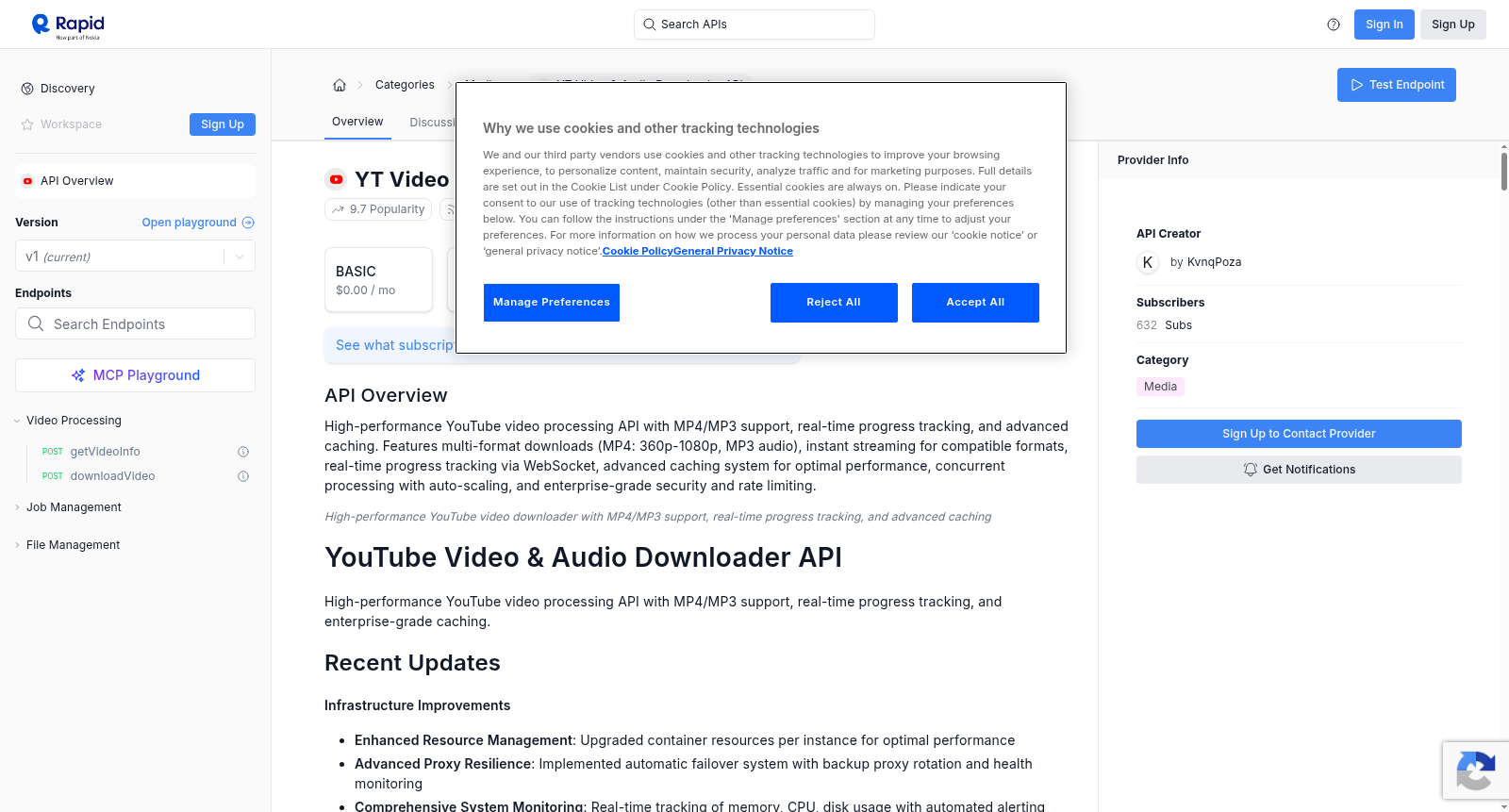
Task: Click Sign In in the header
Action: (1385, 25)
